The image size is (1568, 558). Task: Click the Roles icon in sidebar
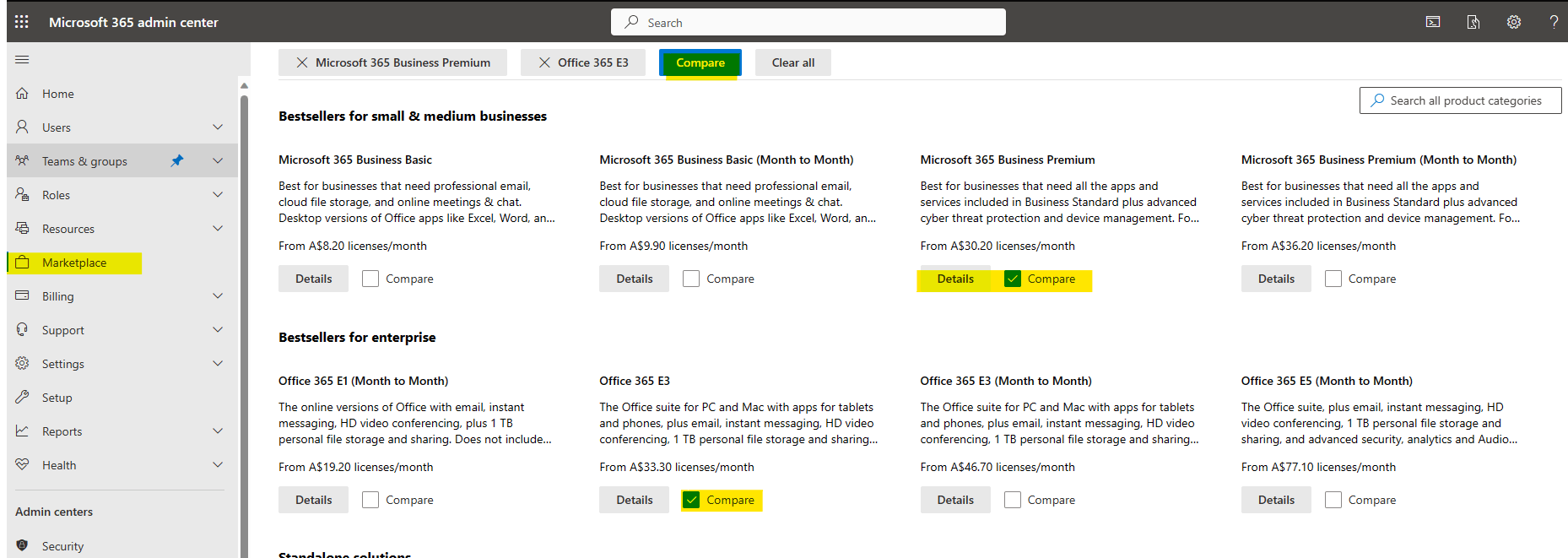pyautogui.click(x=22, y=194)
